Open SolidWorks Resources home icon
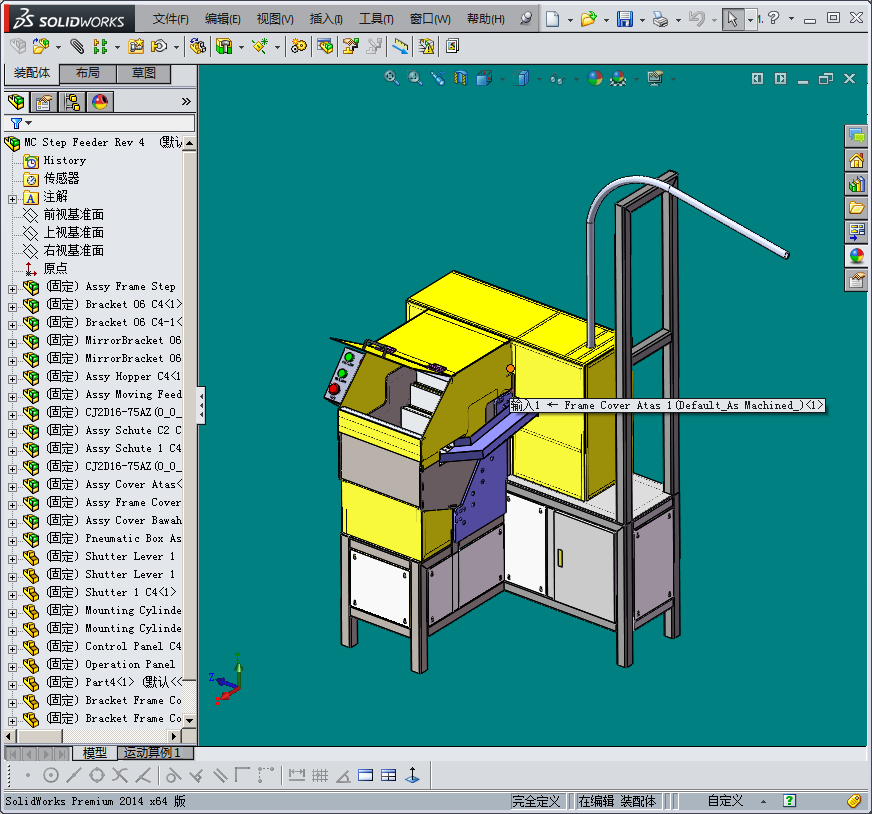The width and height of the screenshot is (872, 814). pyautogui.click(x=856, y=160)
